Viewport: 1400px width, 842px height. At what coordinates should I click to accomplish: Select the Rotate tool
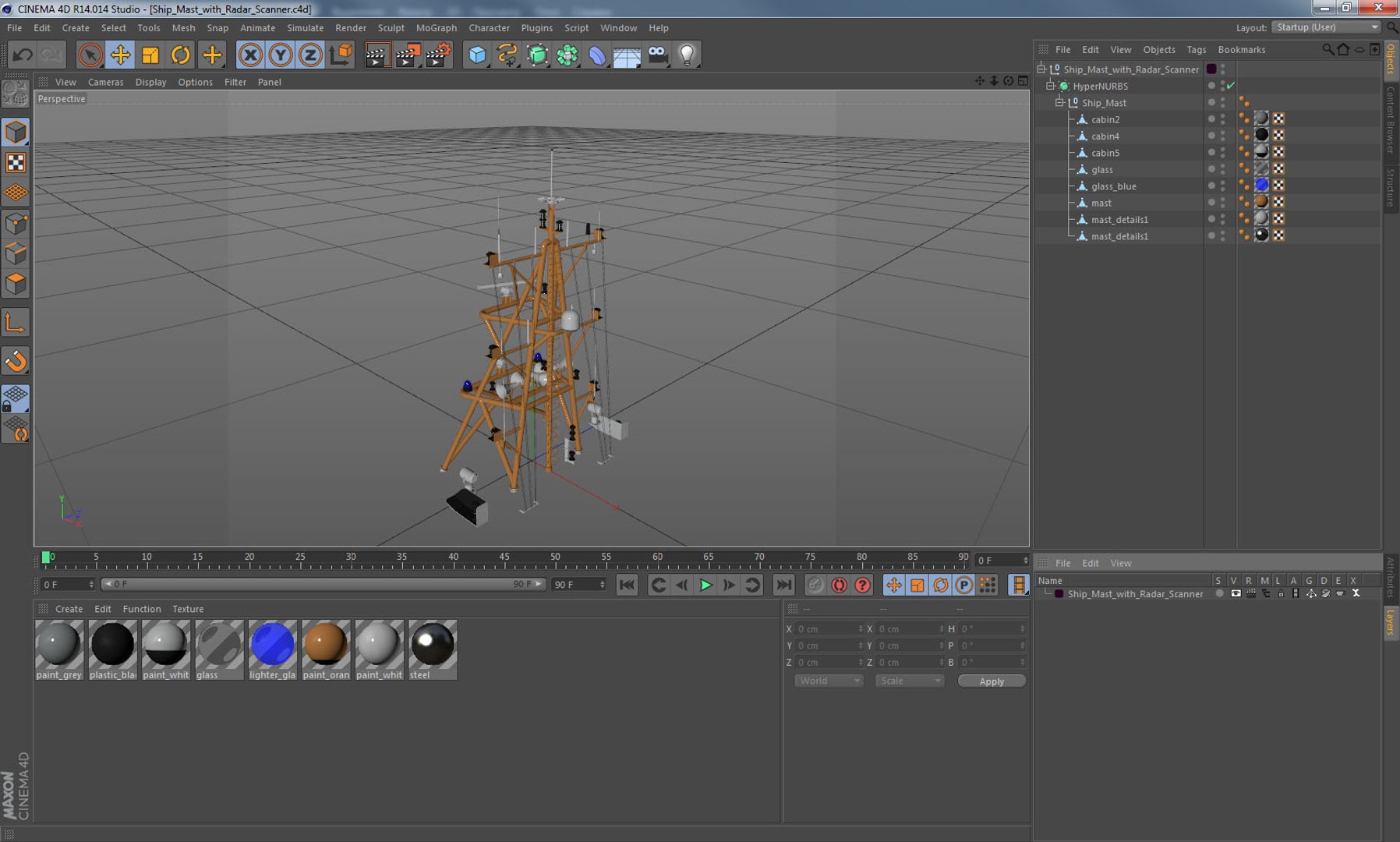coord(180,55)
